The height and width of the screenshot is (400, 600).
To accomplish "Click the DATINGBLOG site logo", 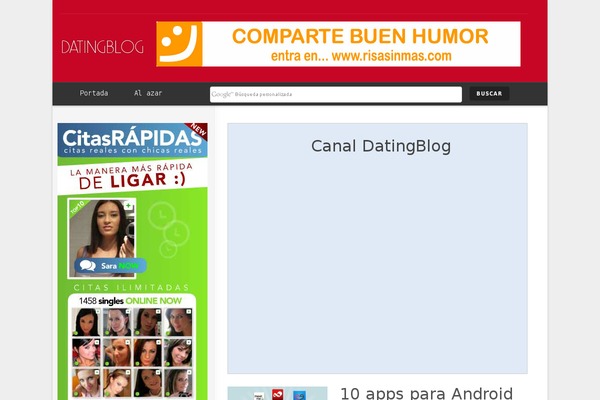I will pos(102,47).
